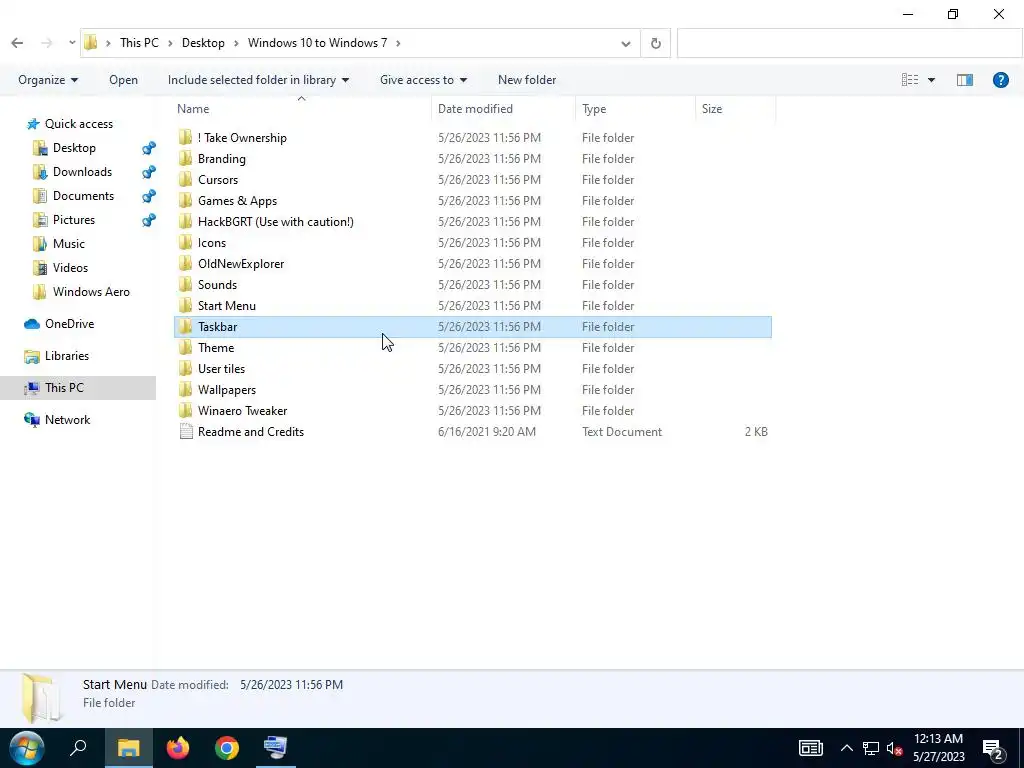This screenshot has height=768, width=1024.
Task: Select Quick access in navigation pane
Action: tap(78, 123)
